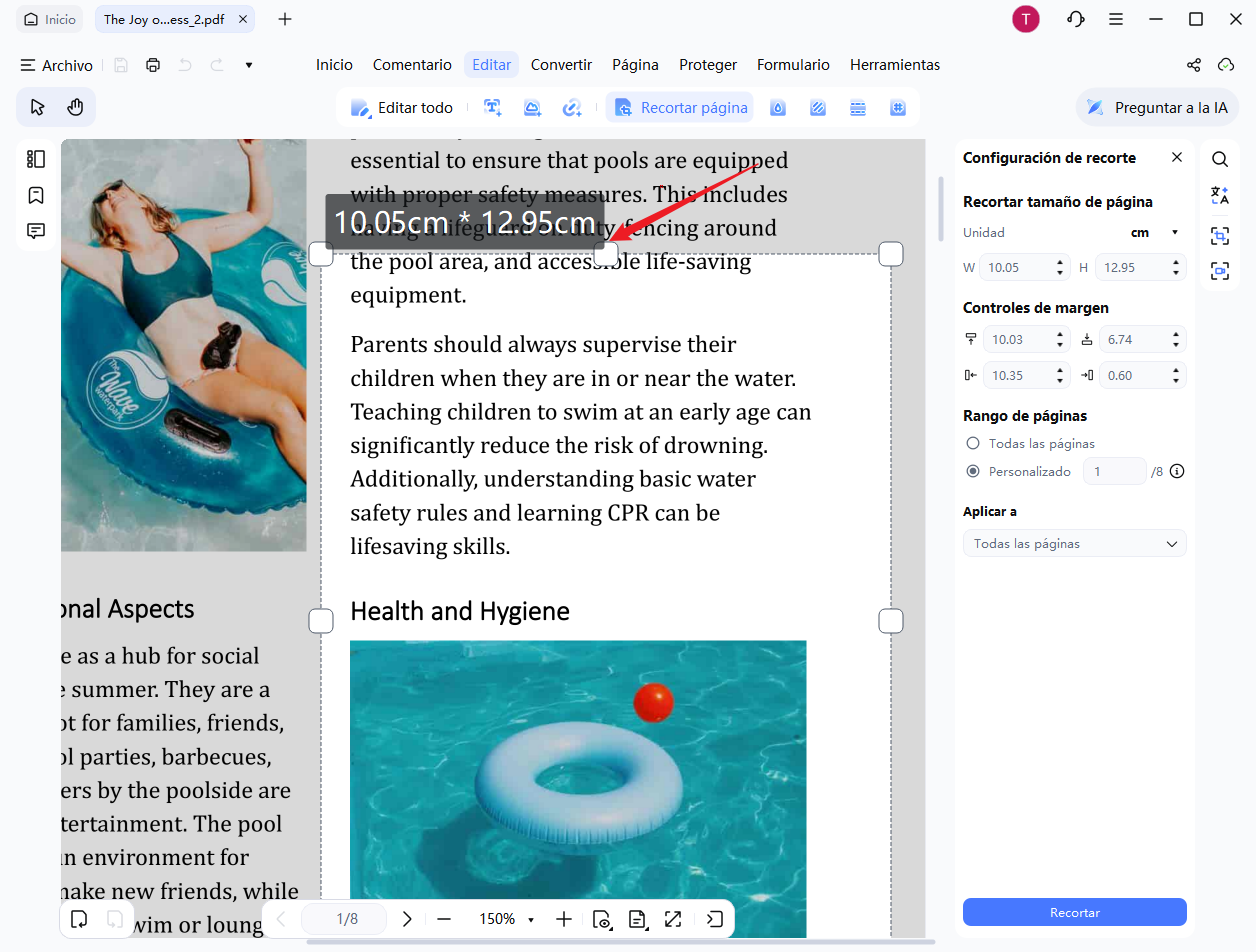Click the header and footer icon
This screenshot has width=1256, height=952.
(858, 108)
